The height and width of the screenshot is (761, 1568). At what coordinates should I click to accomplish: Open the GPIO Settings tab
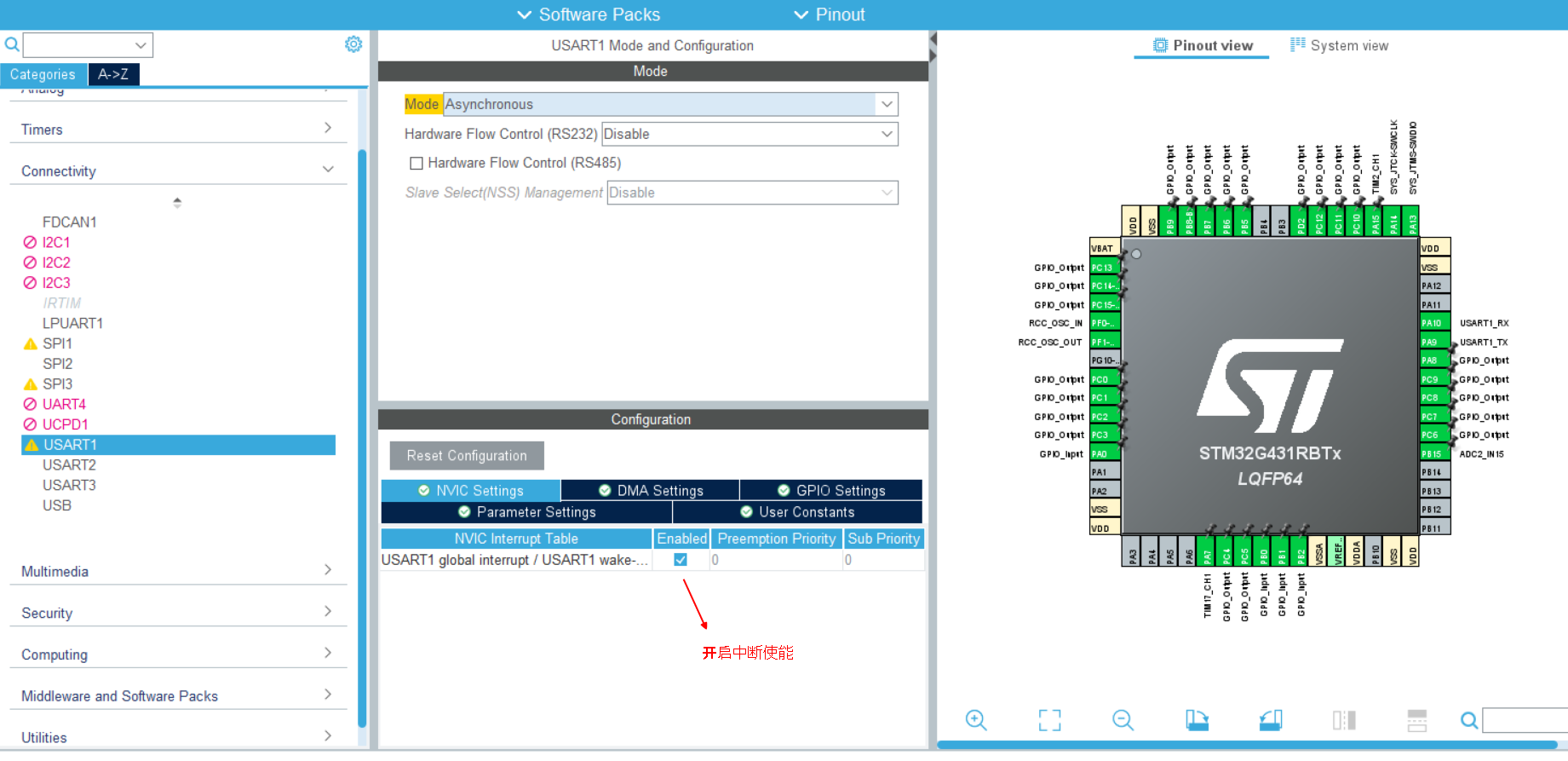coord(830,491)
